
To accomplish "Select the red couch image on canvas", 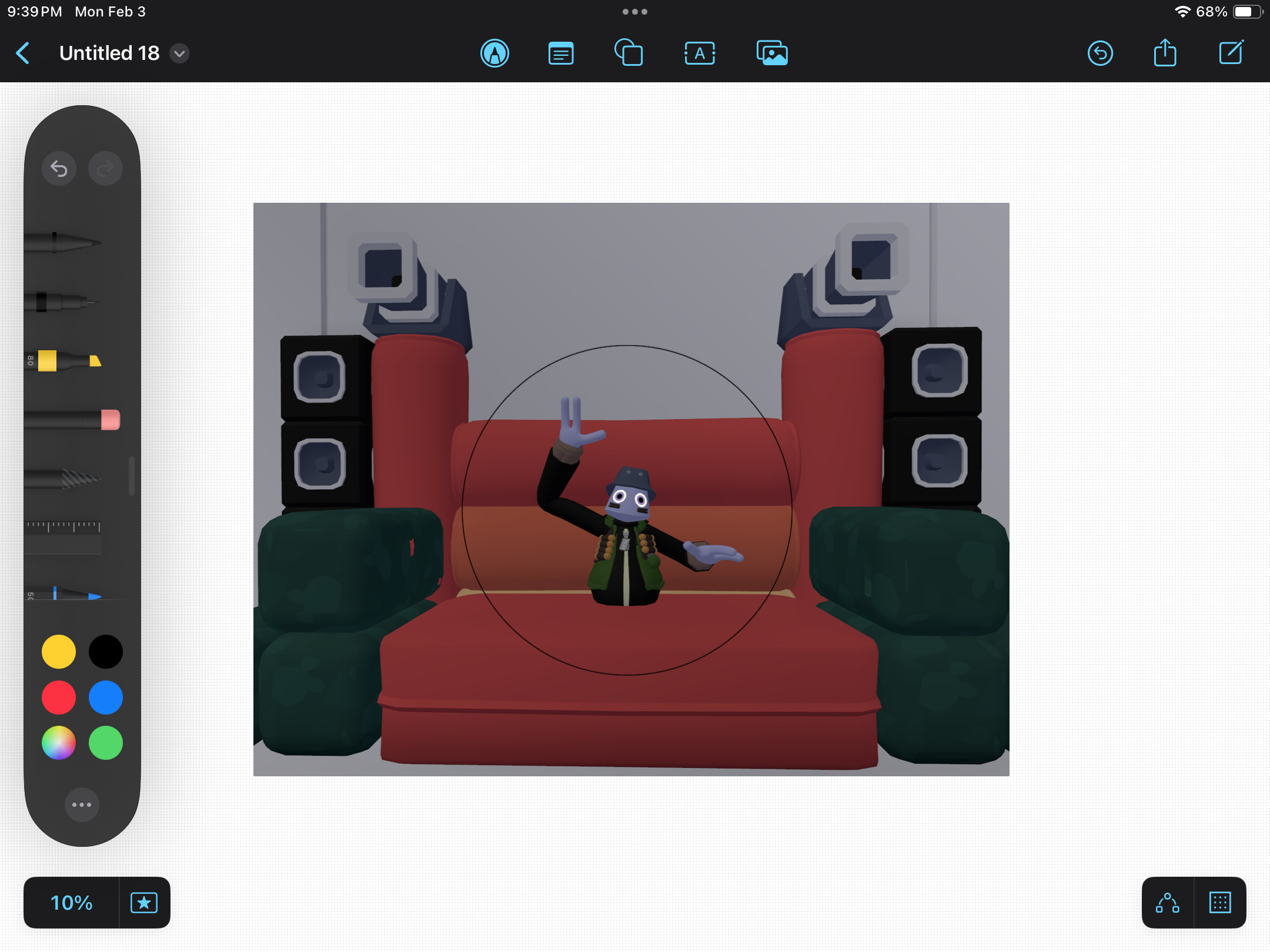I will coord(631,489).
